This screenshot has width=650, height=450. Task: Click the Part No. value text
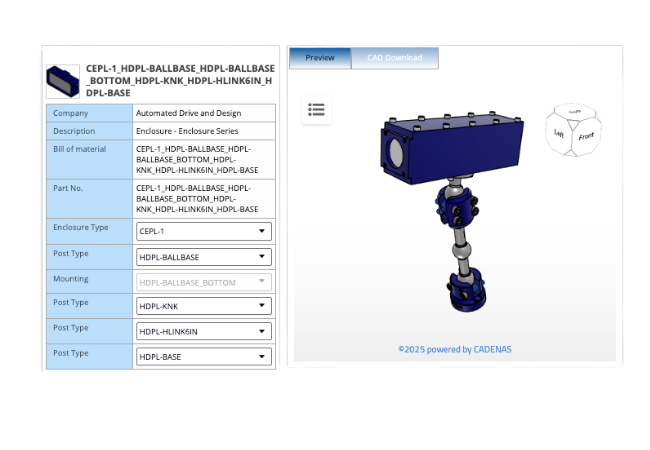click(x=197, y=198)
